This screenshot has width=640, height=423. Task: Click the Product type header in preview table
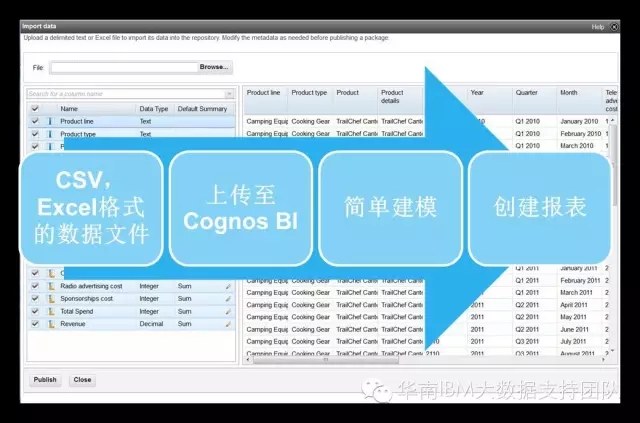point(309,93)
